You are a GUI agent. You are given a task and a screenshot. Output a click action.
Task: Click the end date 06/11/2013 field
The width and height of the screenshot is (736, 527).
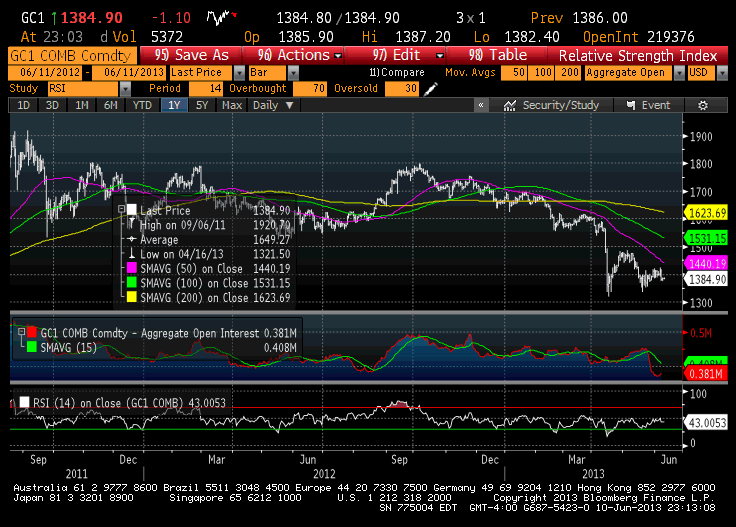coord(129,73)
